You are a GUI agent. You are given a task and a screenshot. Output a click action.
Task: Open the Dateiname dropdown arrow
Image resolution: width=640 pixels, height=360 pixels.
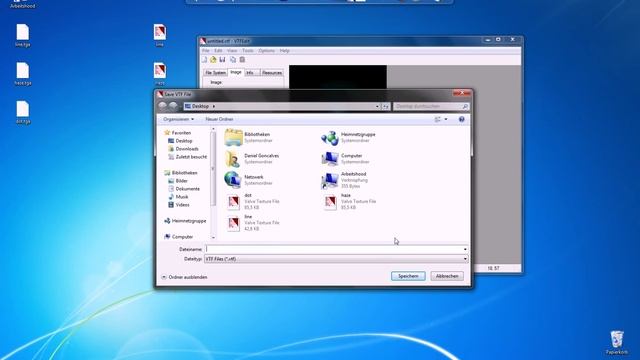click(465, 249)
